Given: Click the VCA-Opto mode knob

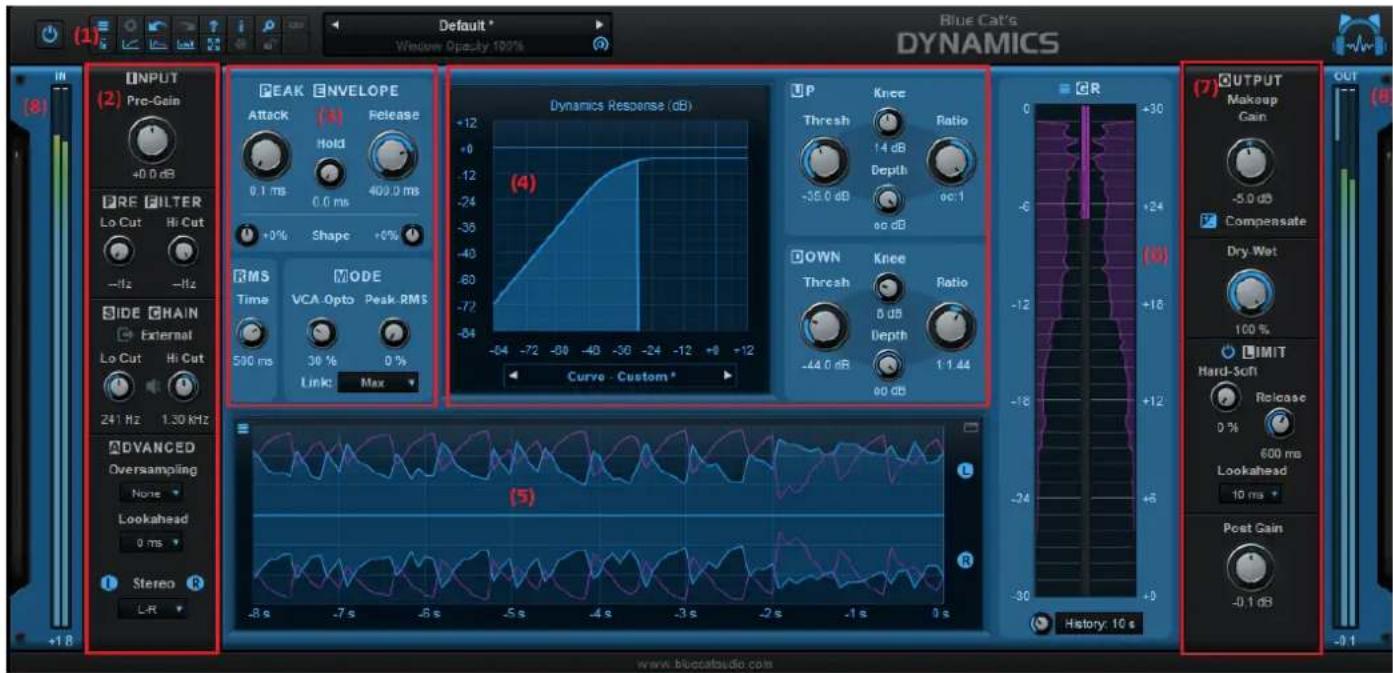Looking at the screenshot, I should 320,334.
